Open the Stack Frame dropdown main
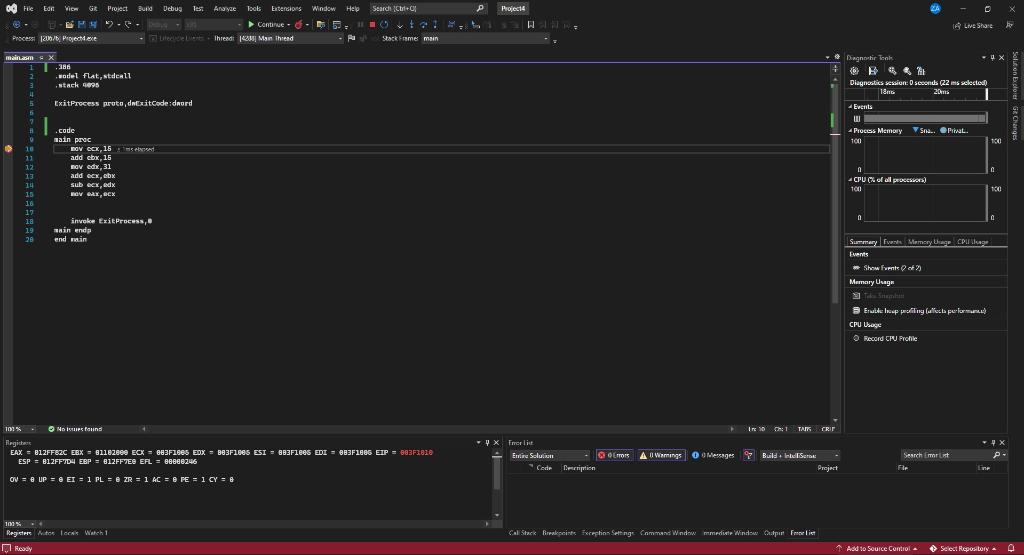 (485, 39)
